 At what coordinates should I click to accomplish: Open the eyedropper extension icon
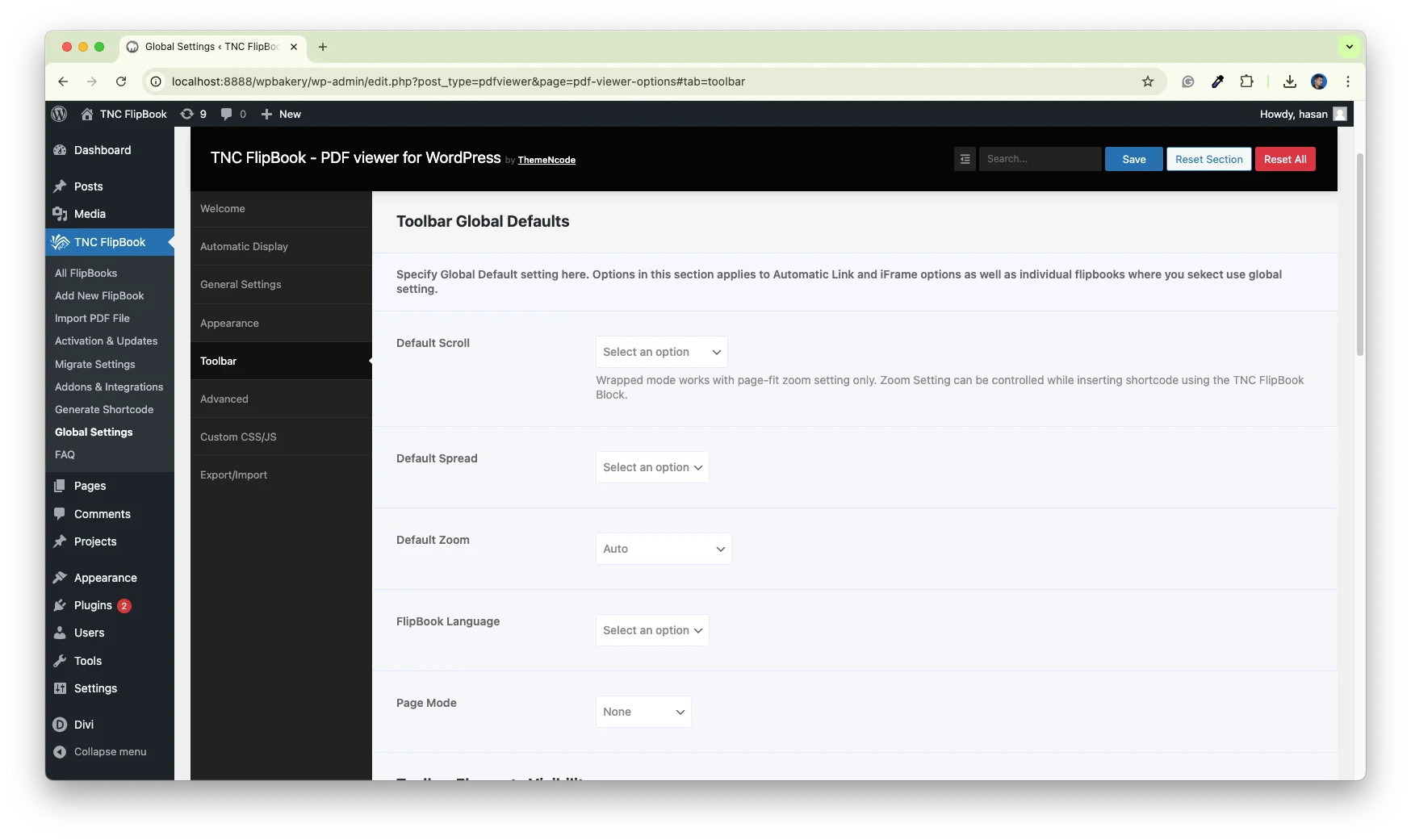point(1217,81)
